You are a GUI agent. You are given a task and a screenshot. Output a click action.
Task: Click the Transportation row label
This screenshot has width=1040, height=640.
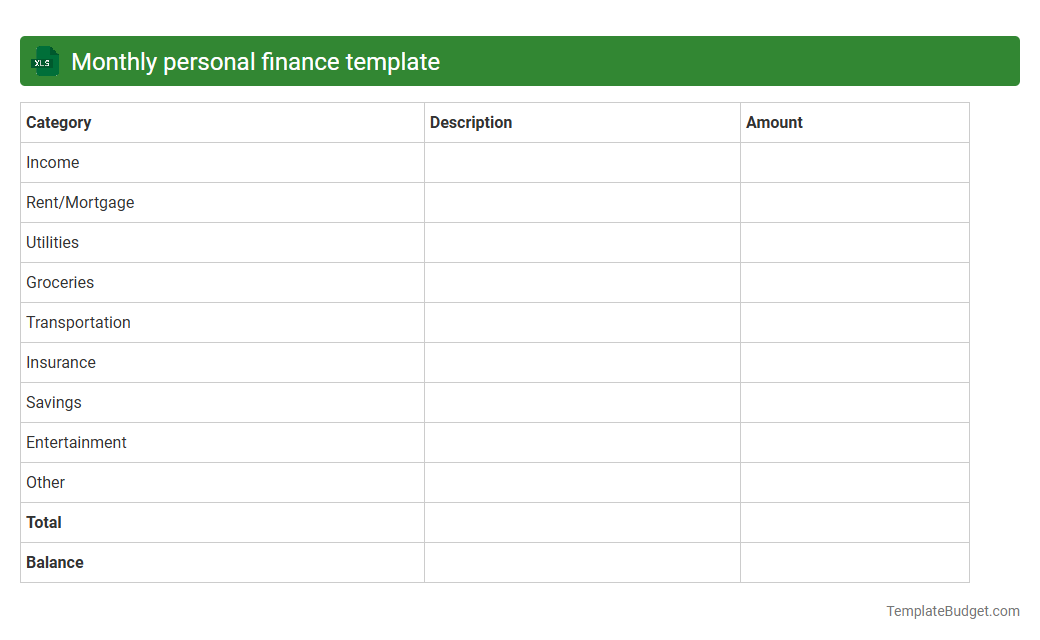tap(78, 322)
